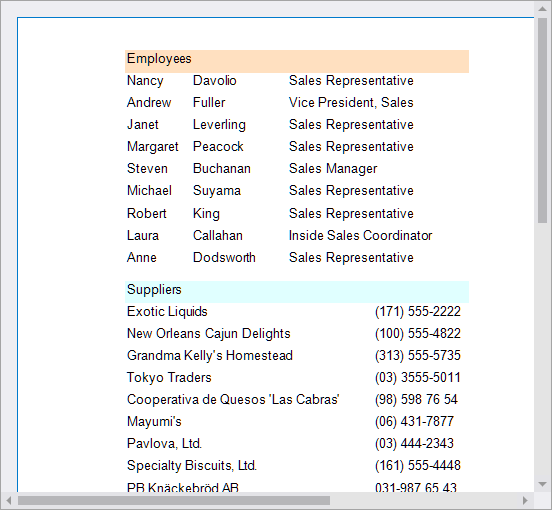Click supplier Cooperativa de Quesos 'Las Cabras'
552x510 pixels.
[x=233, y=400]
